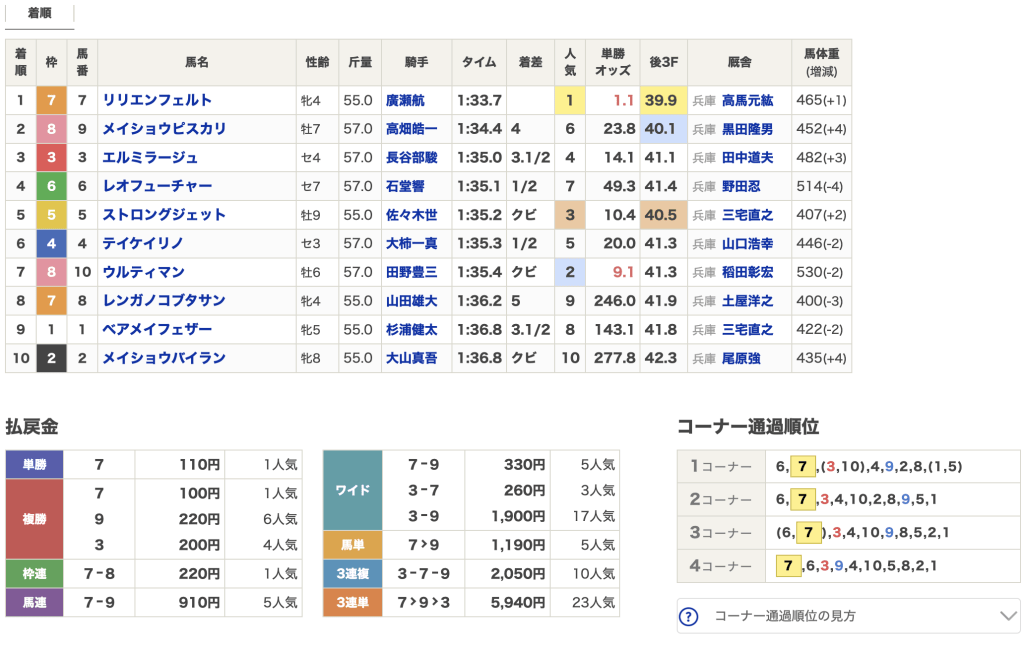Click the 馬単 payout label
1024x652 pixels.
[353, 545]
